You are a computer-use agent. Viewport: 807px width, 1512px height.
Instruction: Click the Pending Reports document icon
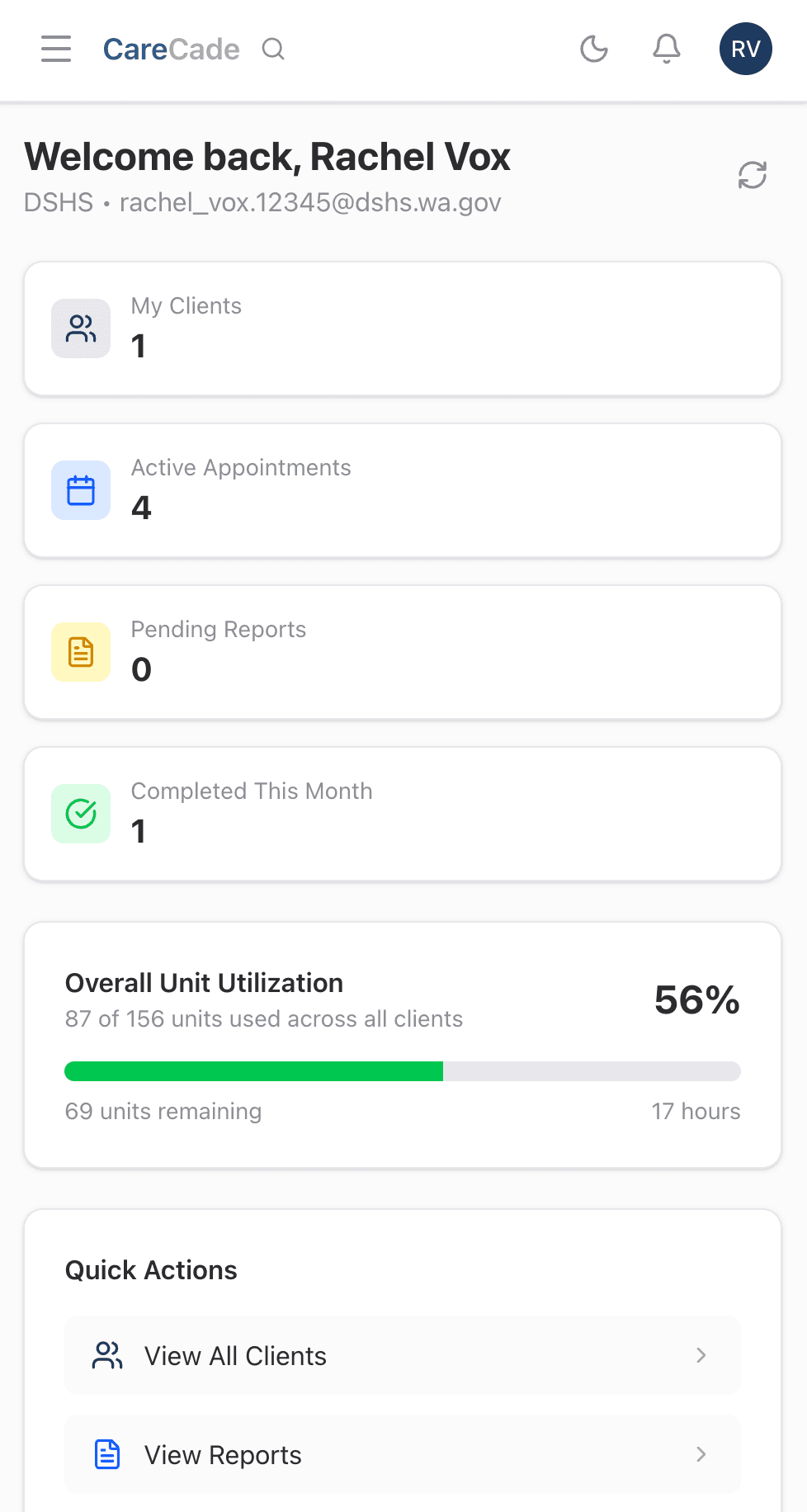(80, 651)
